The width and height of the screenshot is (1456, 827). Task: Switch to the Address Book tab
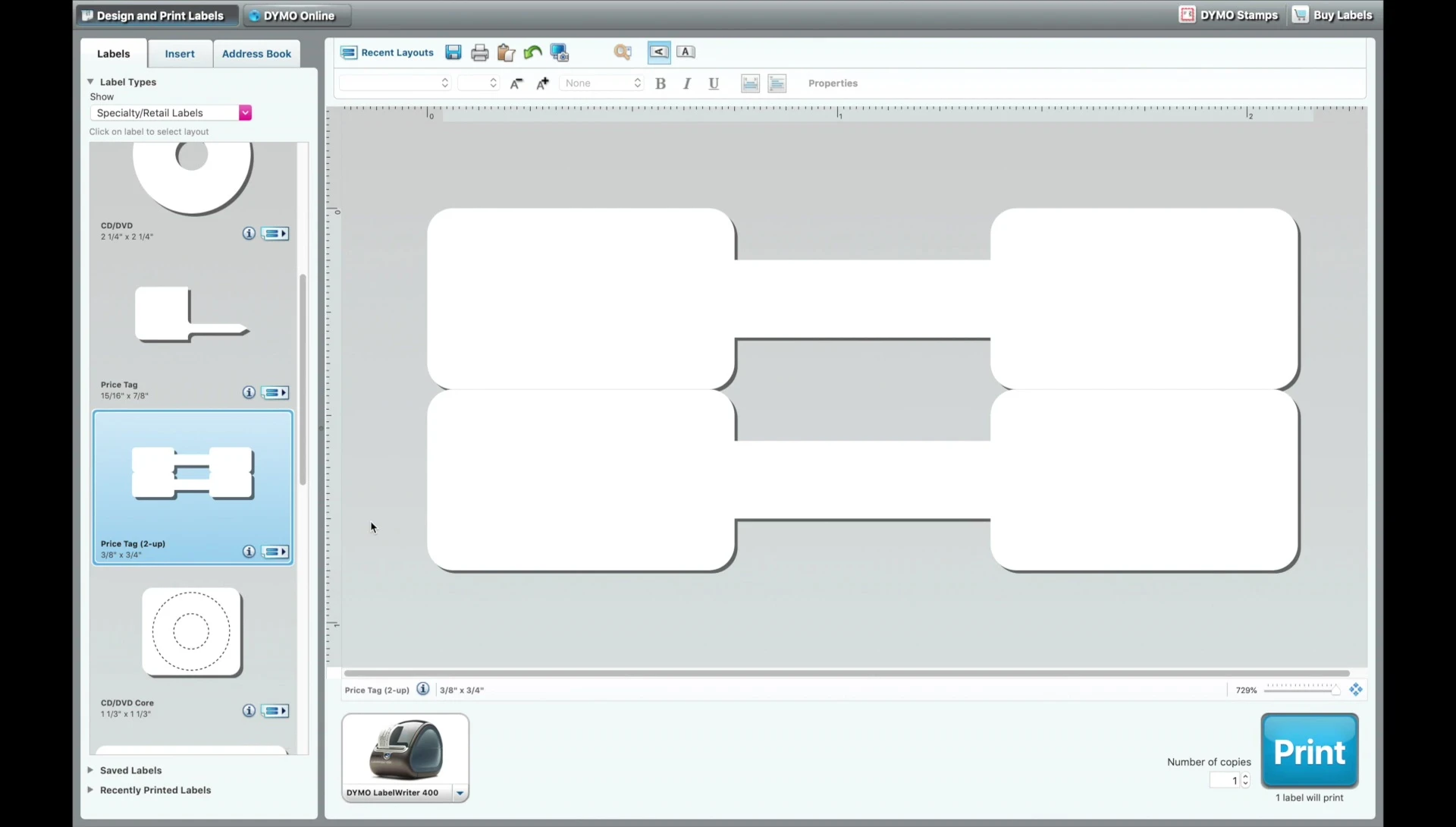click(x=256, y=54)
